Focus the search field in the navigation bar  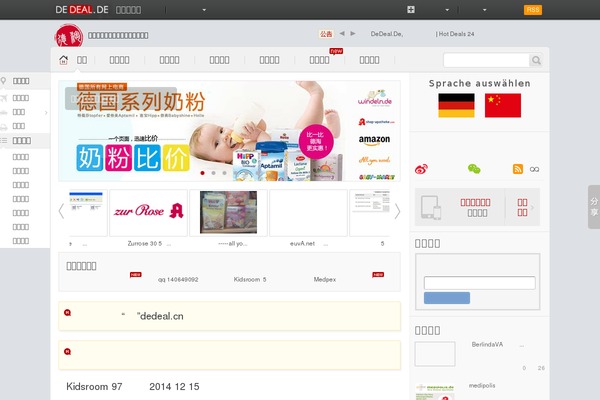point(486,60)
